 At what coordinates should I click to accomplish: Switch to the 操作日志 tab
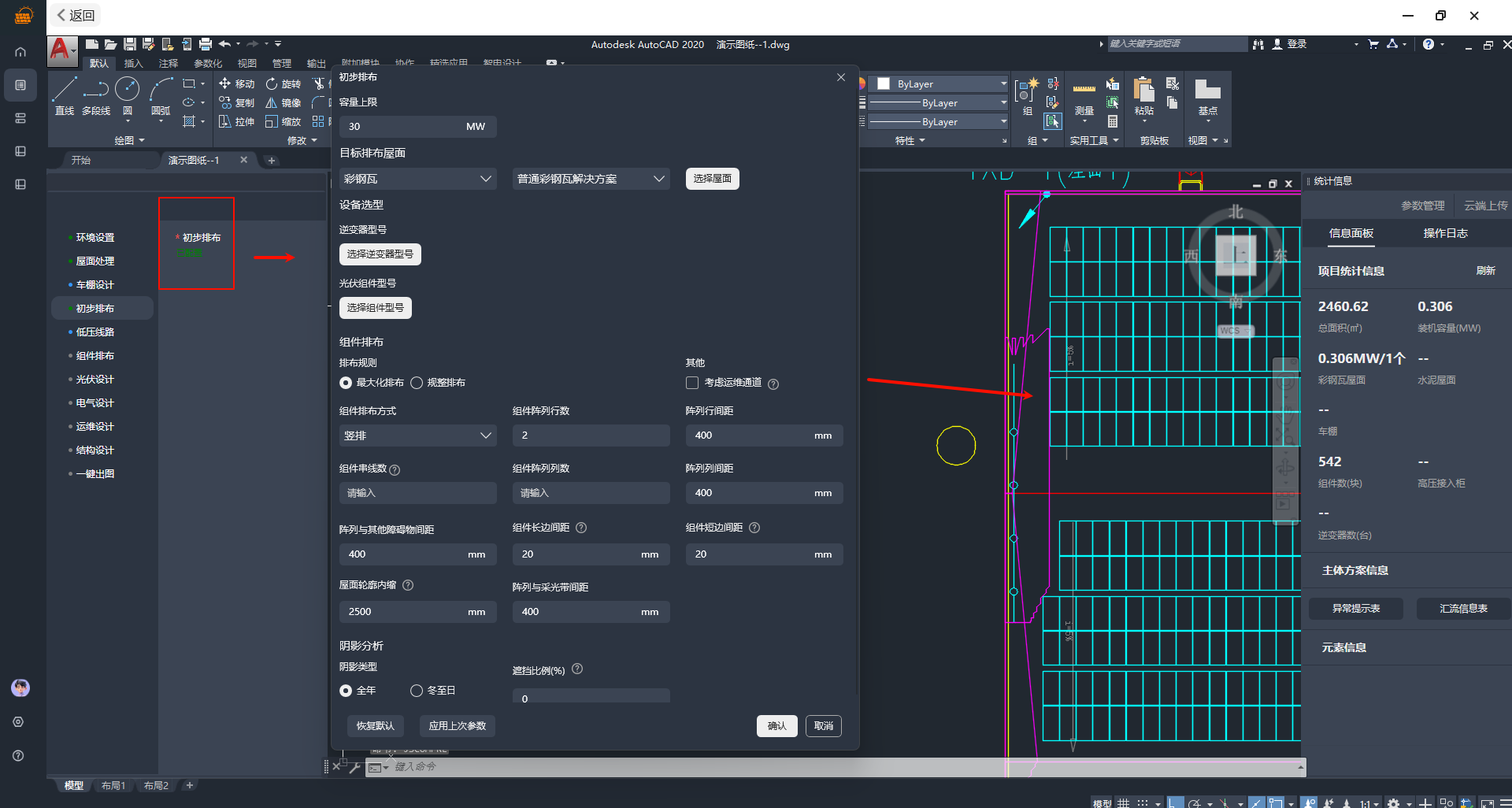(1445, 233)
